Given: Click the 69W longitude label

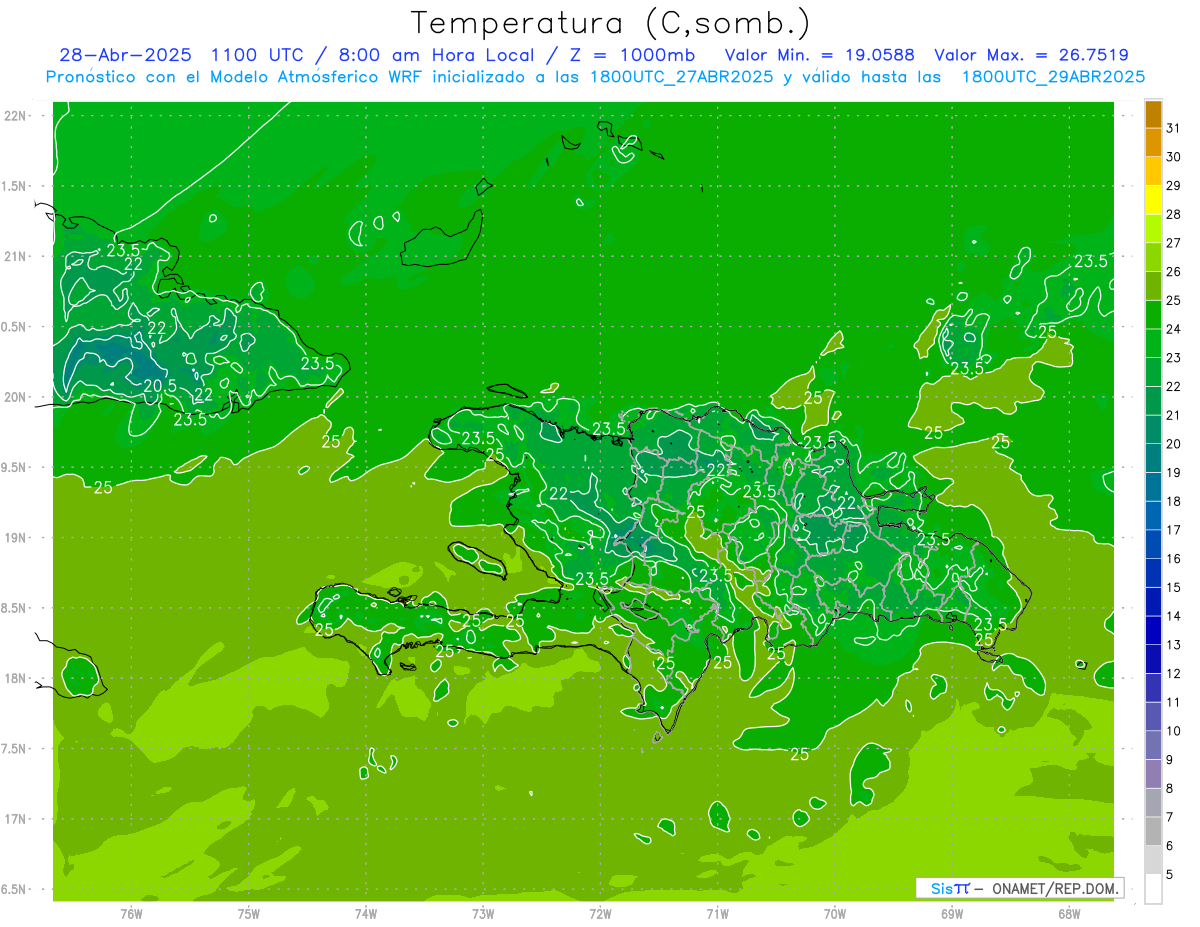Looking at the screenshot, I should click(952, 914).
